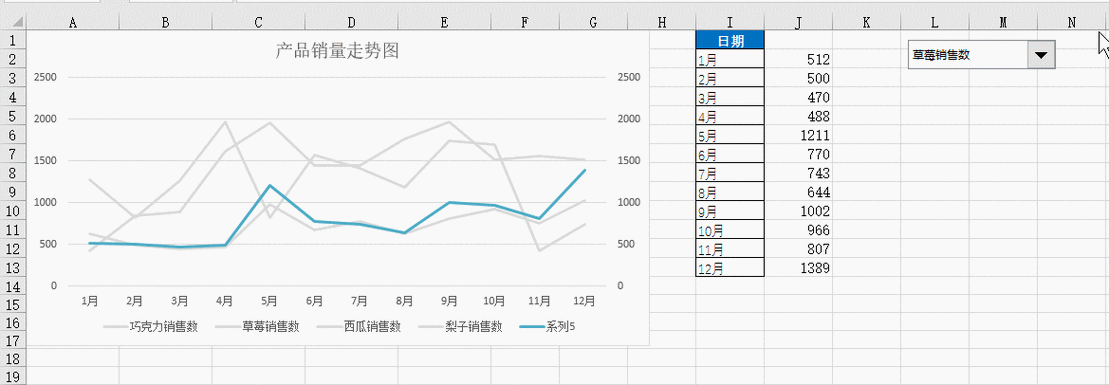Select column E header
Image resolution: width=1109 pixels, height=385 pixels.
pyautogui.click(x=444, y=23)
